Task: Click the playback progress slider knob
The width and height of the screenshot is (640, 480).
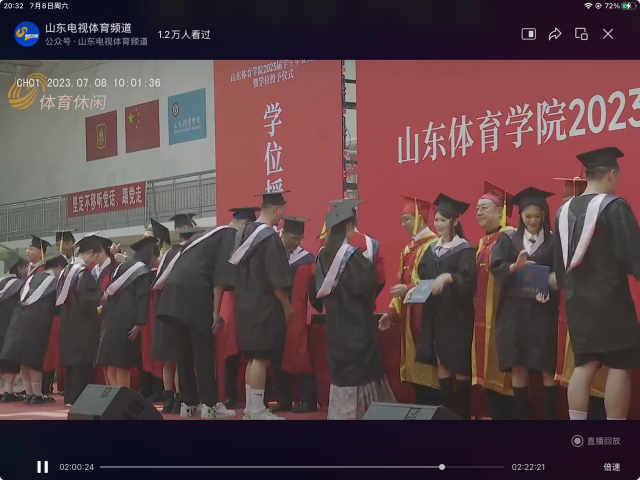Action: pyautogui.click(x=442, y=467)
